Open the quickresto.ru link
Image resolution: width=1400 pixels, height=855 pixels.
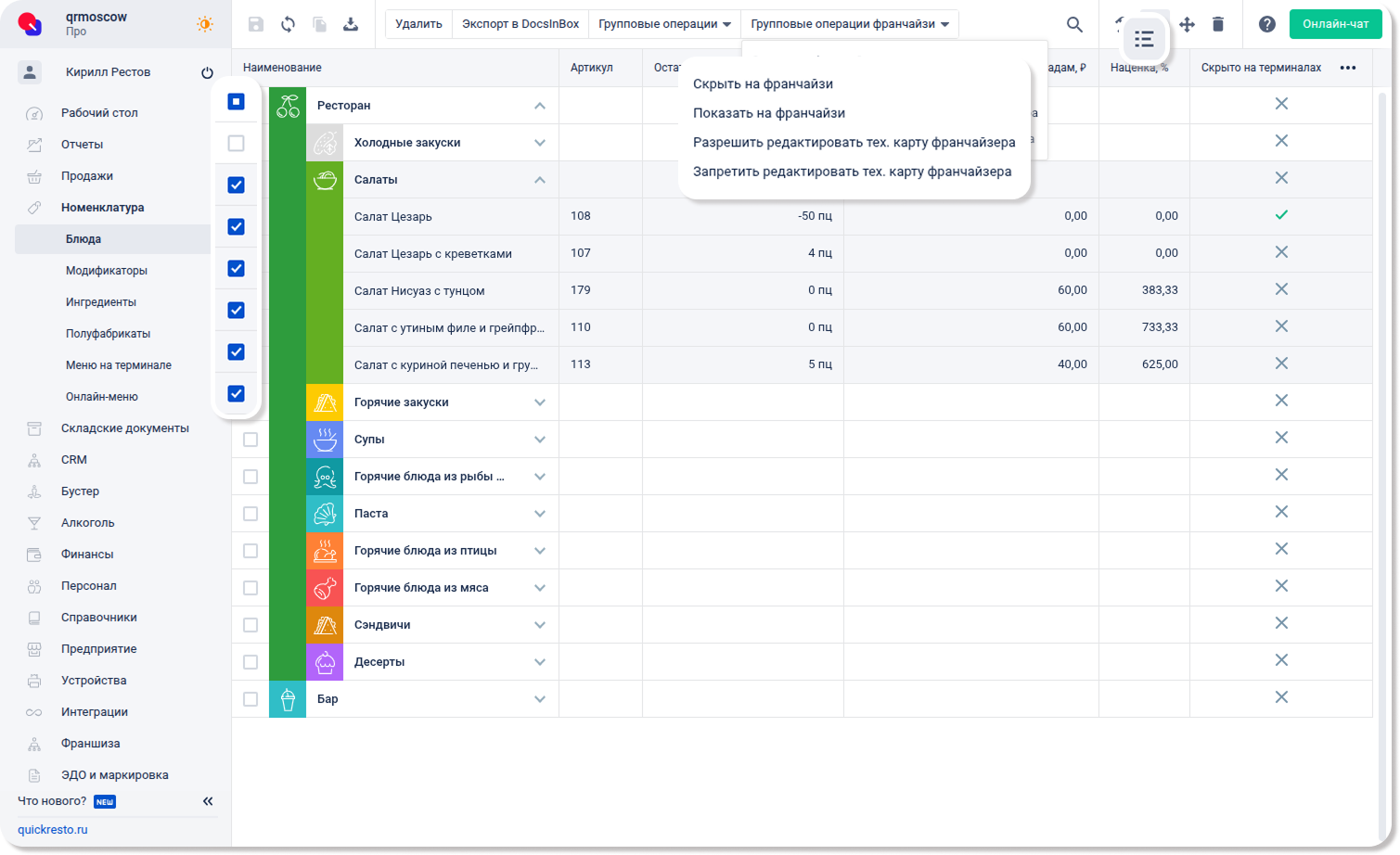tap(53, 830)
